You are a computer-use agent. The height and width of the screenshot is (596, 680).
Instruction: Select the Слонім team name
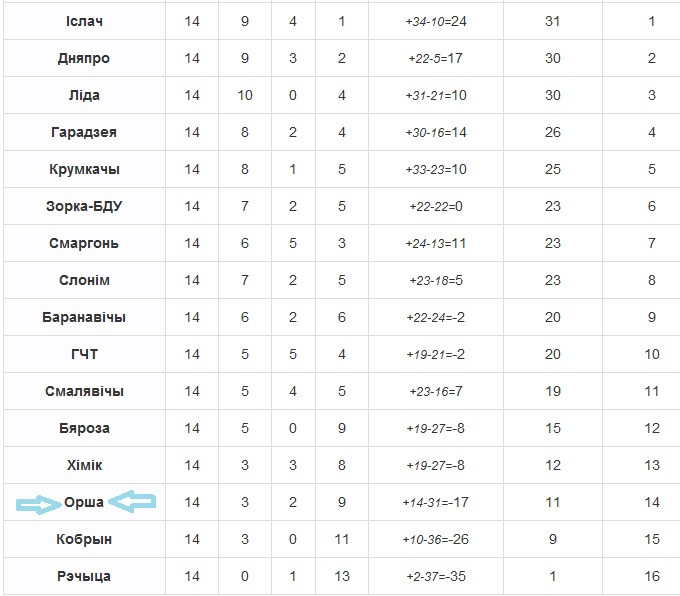point(84,280)
